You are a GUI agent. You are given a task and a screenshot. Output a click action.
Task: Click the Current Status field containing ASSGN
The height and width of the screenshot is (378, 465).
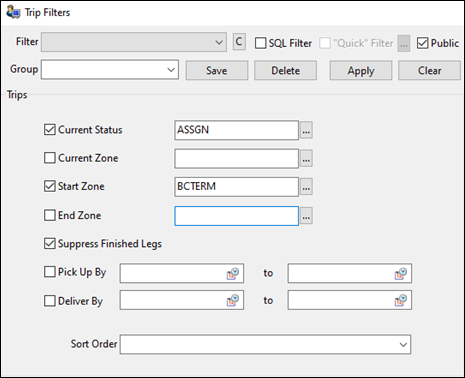pos(236,130)
